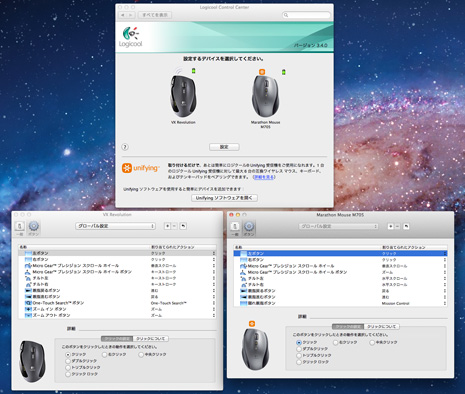Select the tilt left row in VX Revolution
This screenshot has width=465, height=394.
pyautogui.click(x=117, y=278)
